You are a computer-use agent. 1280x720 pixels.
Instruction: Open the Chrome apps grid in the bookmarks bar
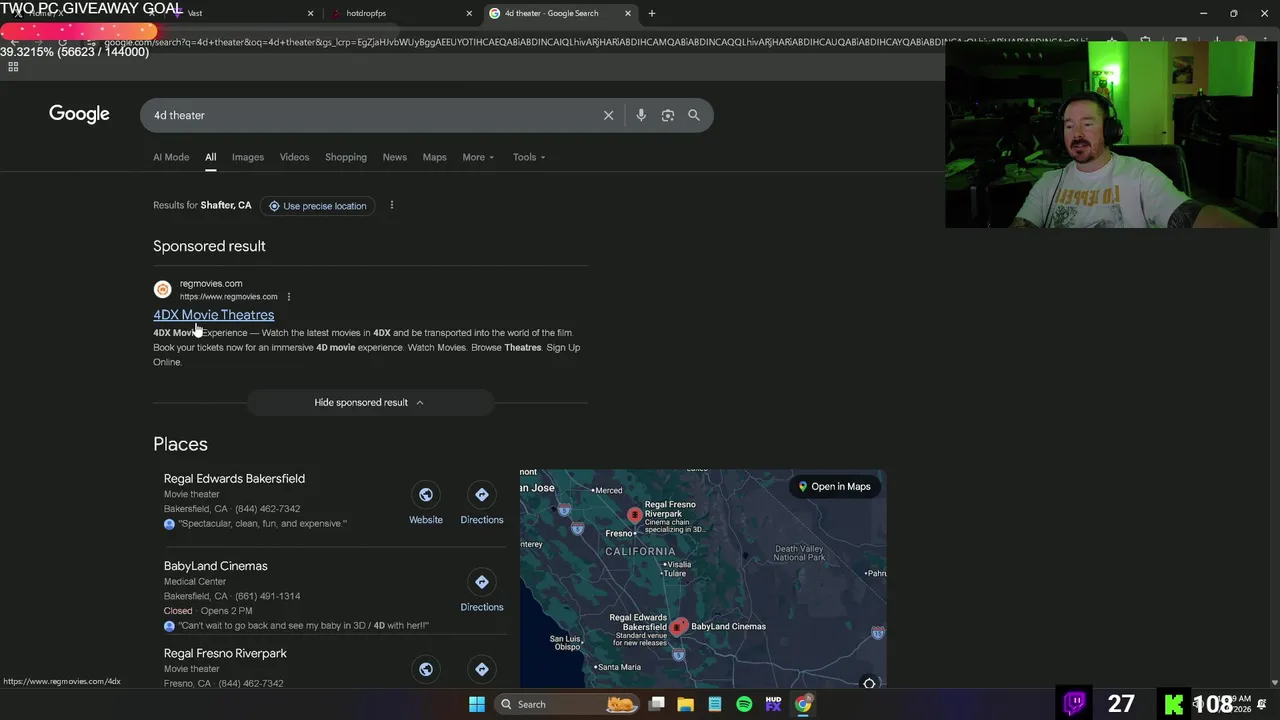click(13, 67)
